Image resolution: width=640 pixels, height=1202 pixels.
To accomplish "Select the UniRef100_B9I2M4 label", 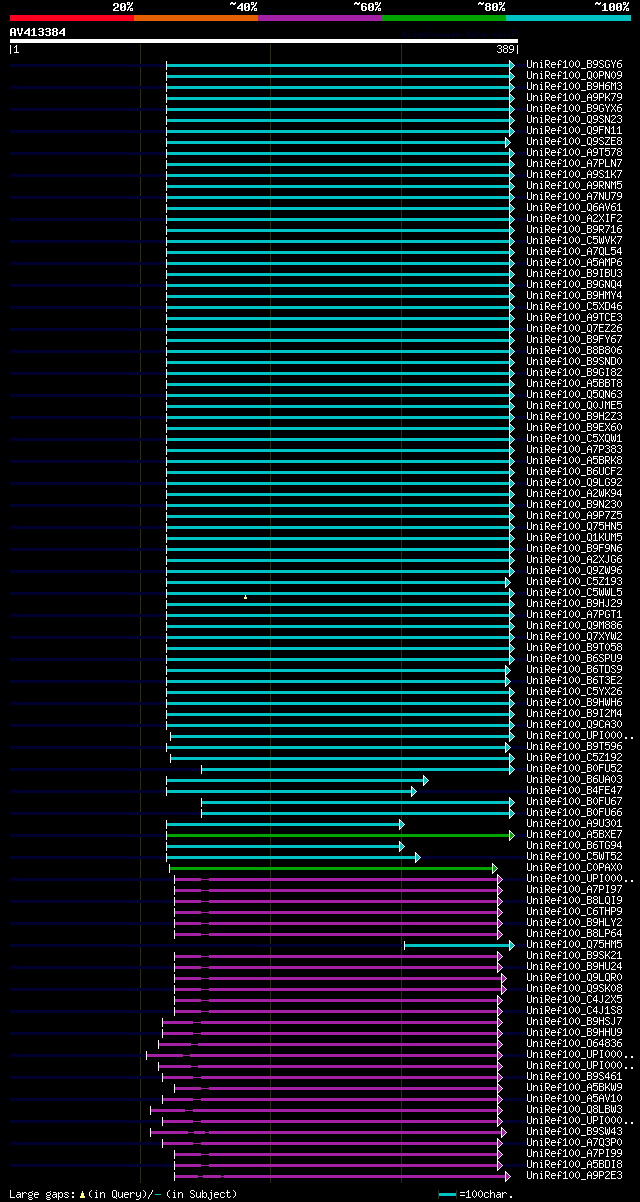I will pos(574,713).
